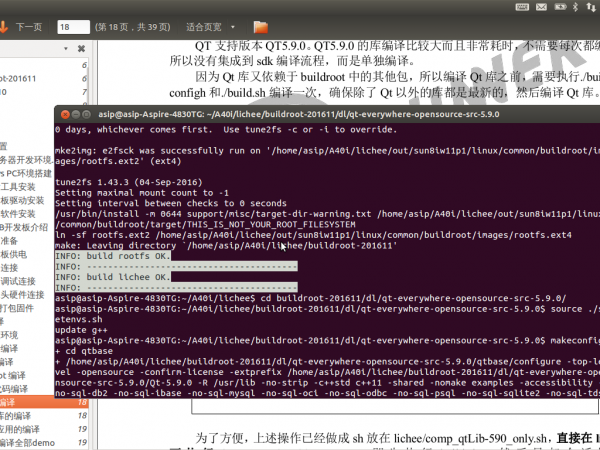
Task: Focus the page number field showing 18
Action: pyautogui.click(x=74, y=27)
